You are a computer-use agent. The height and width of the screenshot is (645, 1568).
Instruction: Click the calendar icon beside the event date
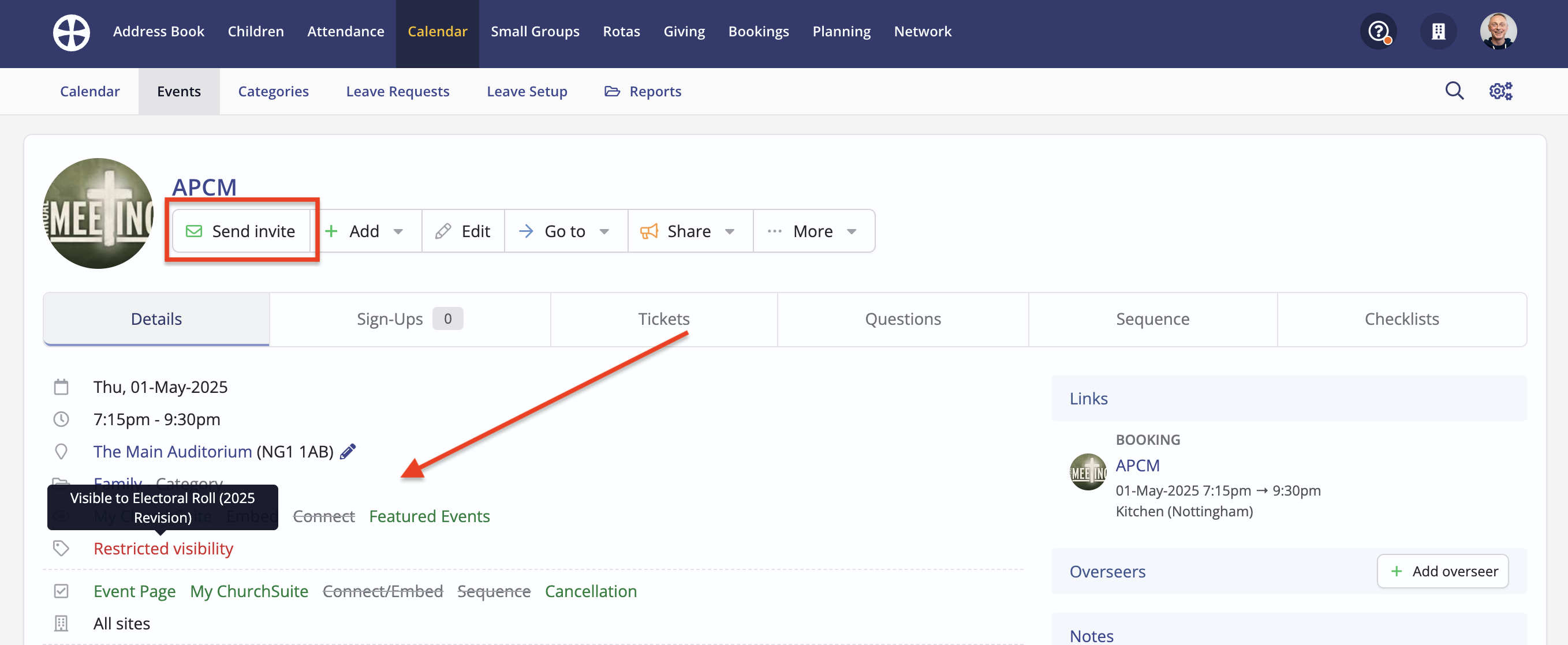pyautogui.click(x=61, y=387)
